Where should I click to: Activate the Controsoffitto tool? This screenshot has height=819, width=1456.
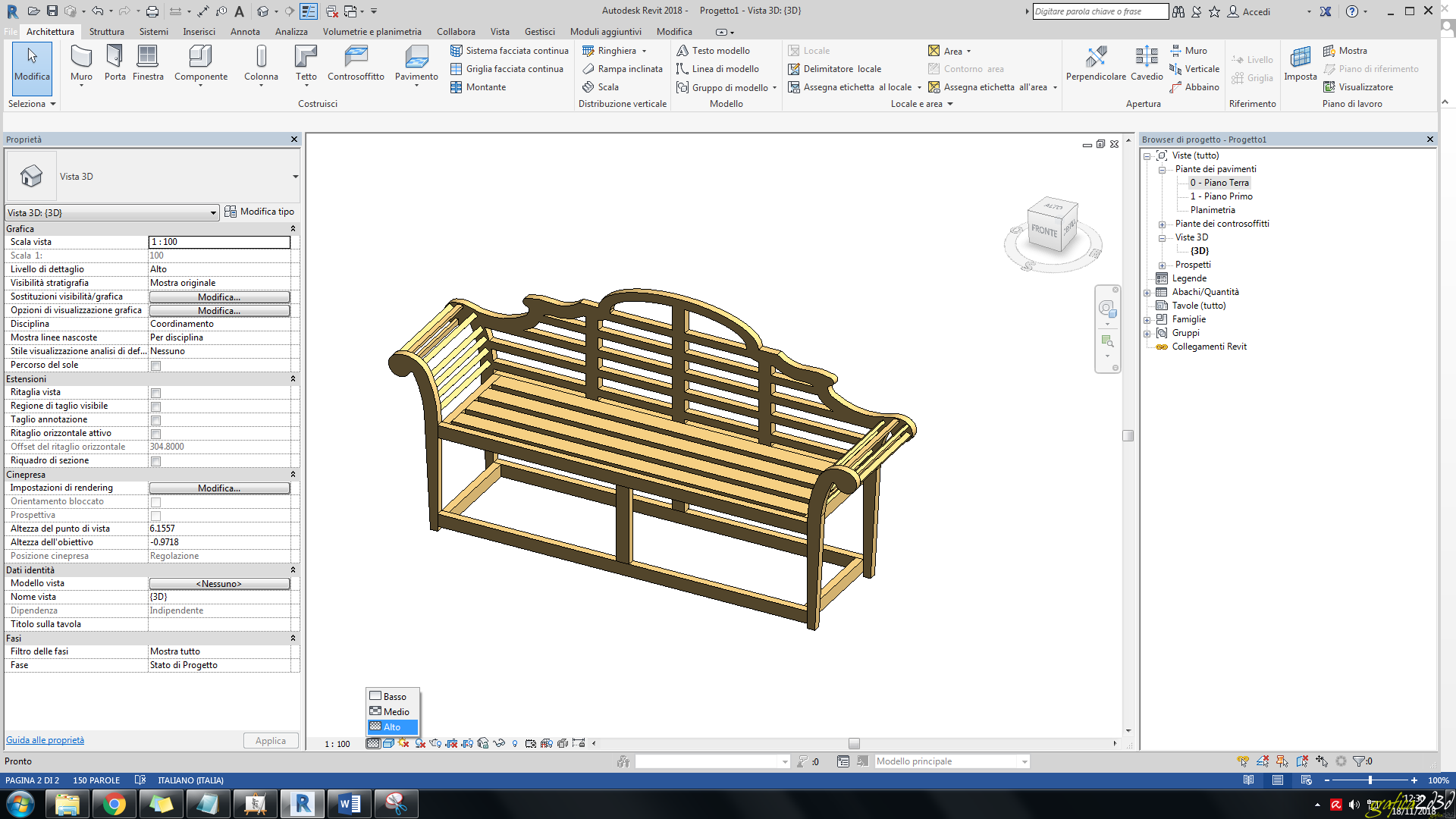coord(355,64)
